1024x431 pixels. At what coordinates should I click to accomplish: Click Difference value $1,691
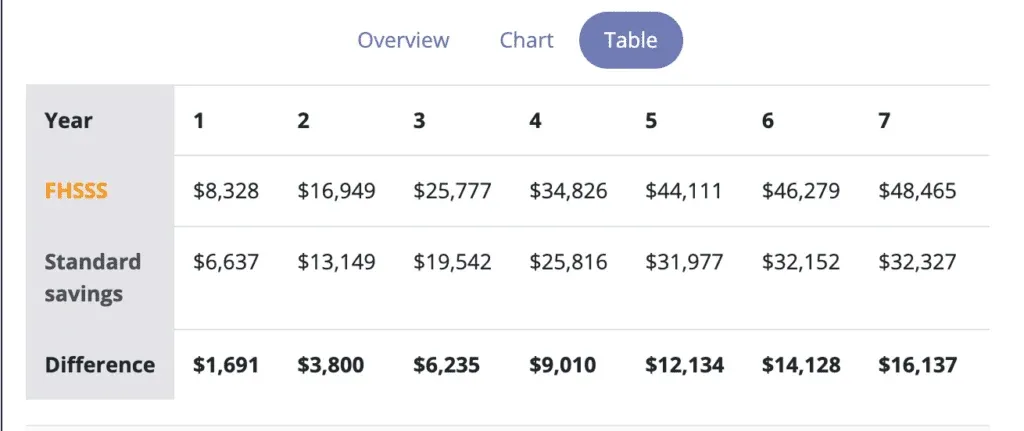click(x=226, y=365)
